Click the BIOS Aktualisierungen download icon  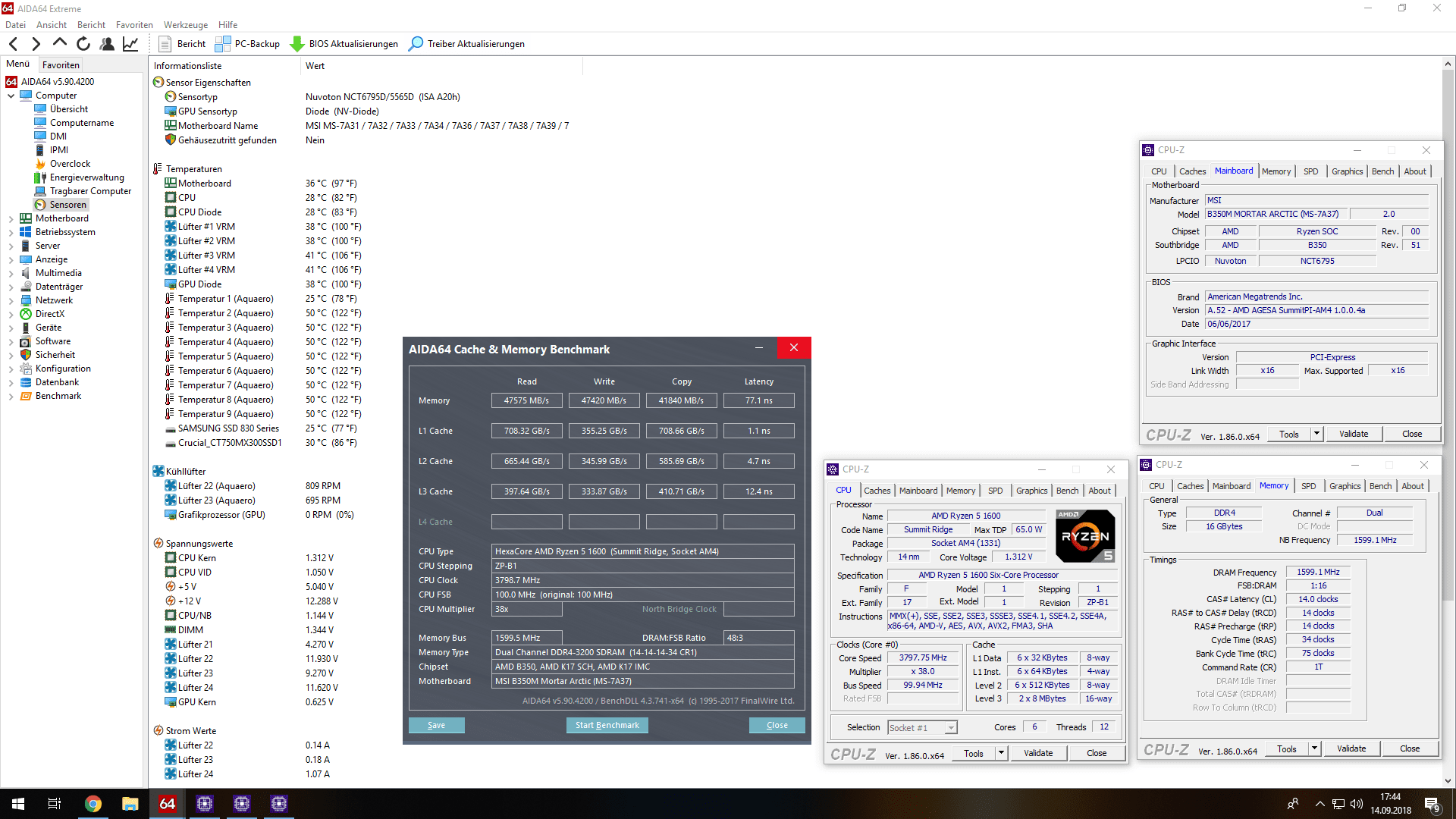[x=297, y=44]
